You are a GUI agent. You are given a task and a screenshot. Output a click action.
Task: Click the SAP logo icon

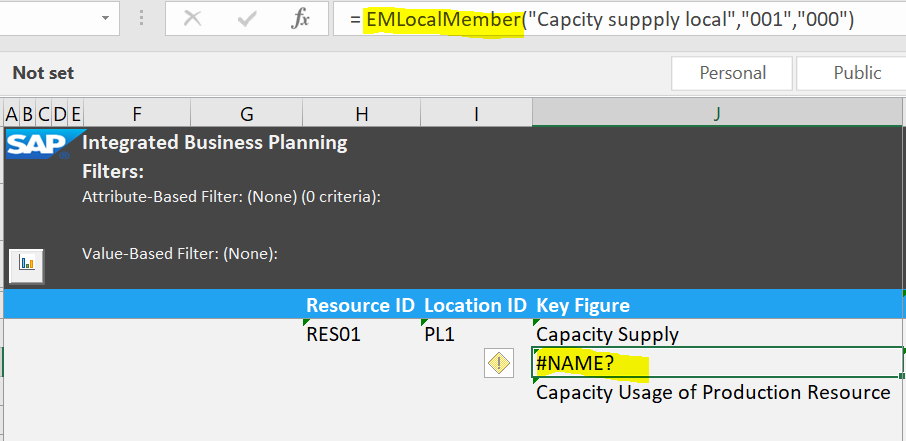41,144
